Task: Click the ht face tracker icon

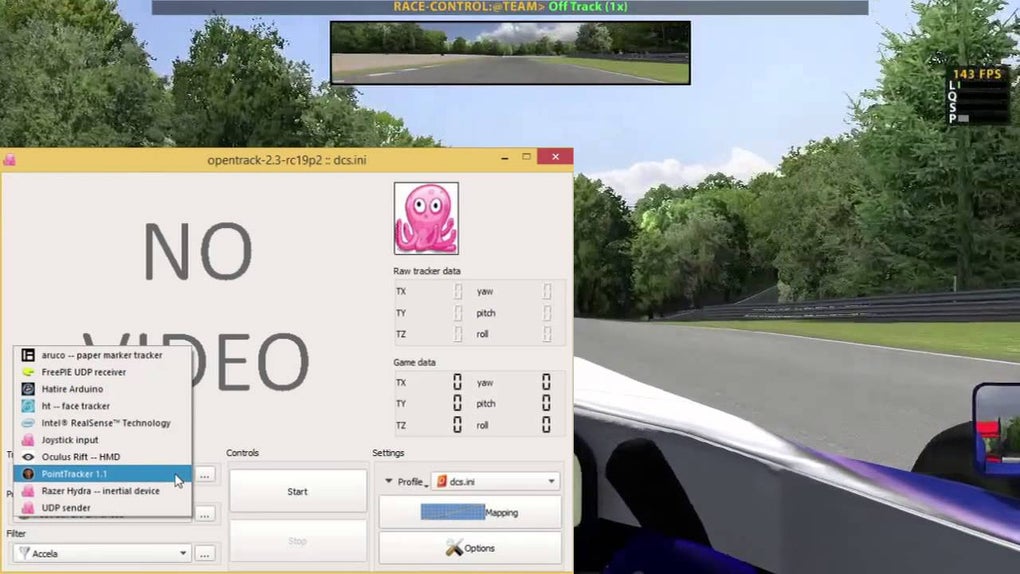Action: click(x=28, y=406)
